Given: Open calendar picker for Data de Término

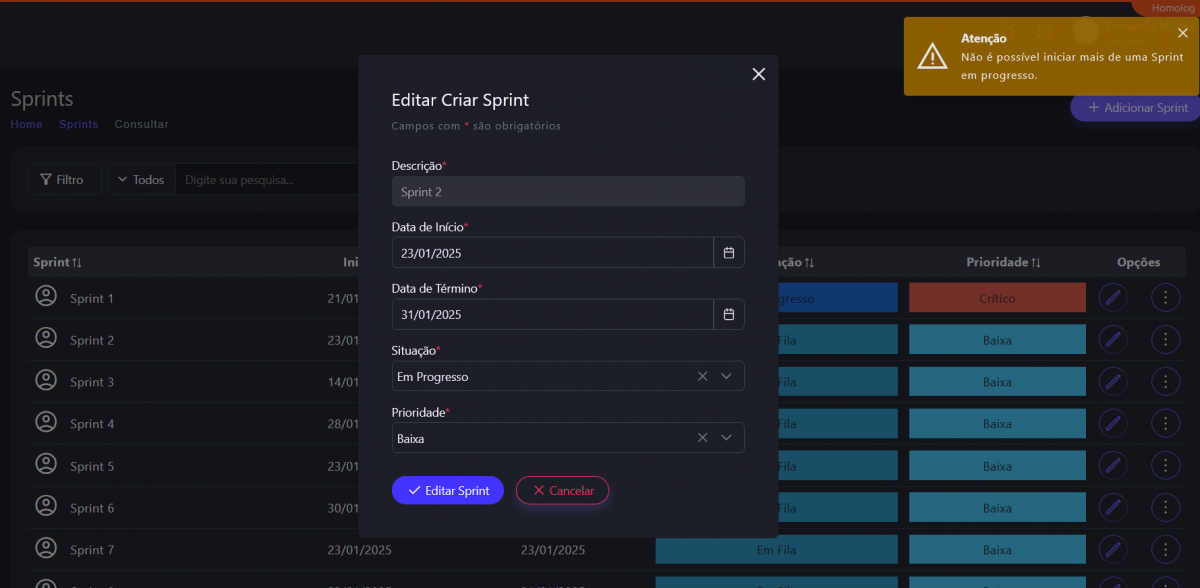Looking at the screenshot, I should [729, 314].
